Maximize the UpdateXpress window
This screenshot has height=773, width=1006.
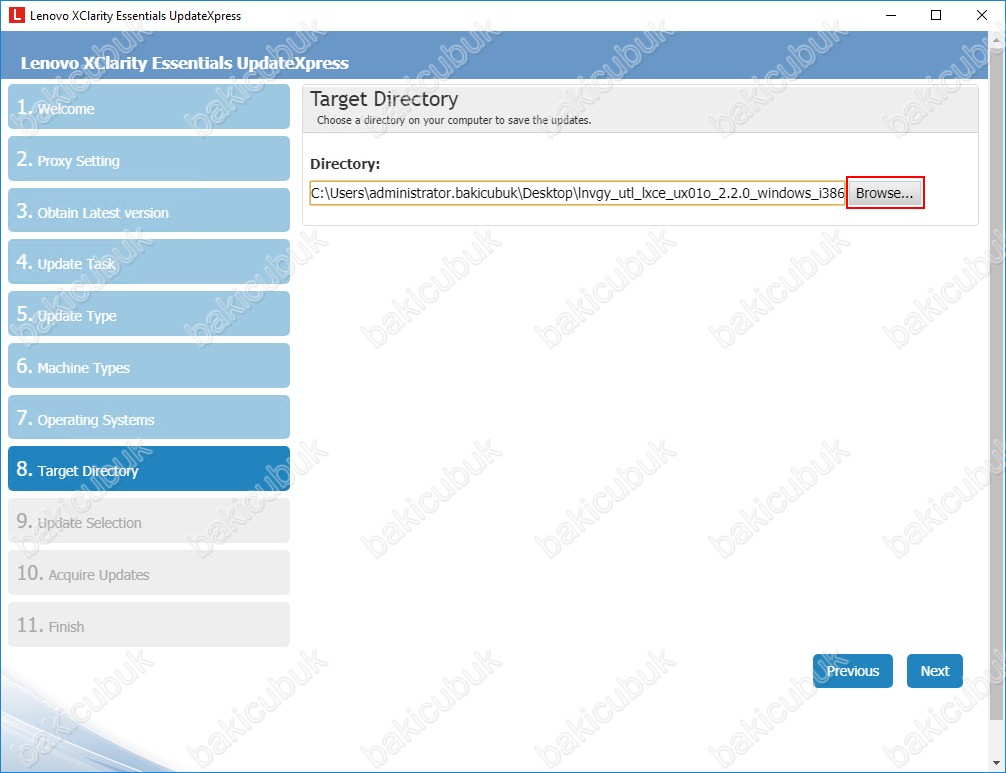(935, 16)
